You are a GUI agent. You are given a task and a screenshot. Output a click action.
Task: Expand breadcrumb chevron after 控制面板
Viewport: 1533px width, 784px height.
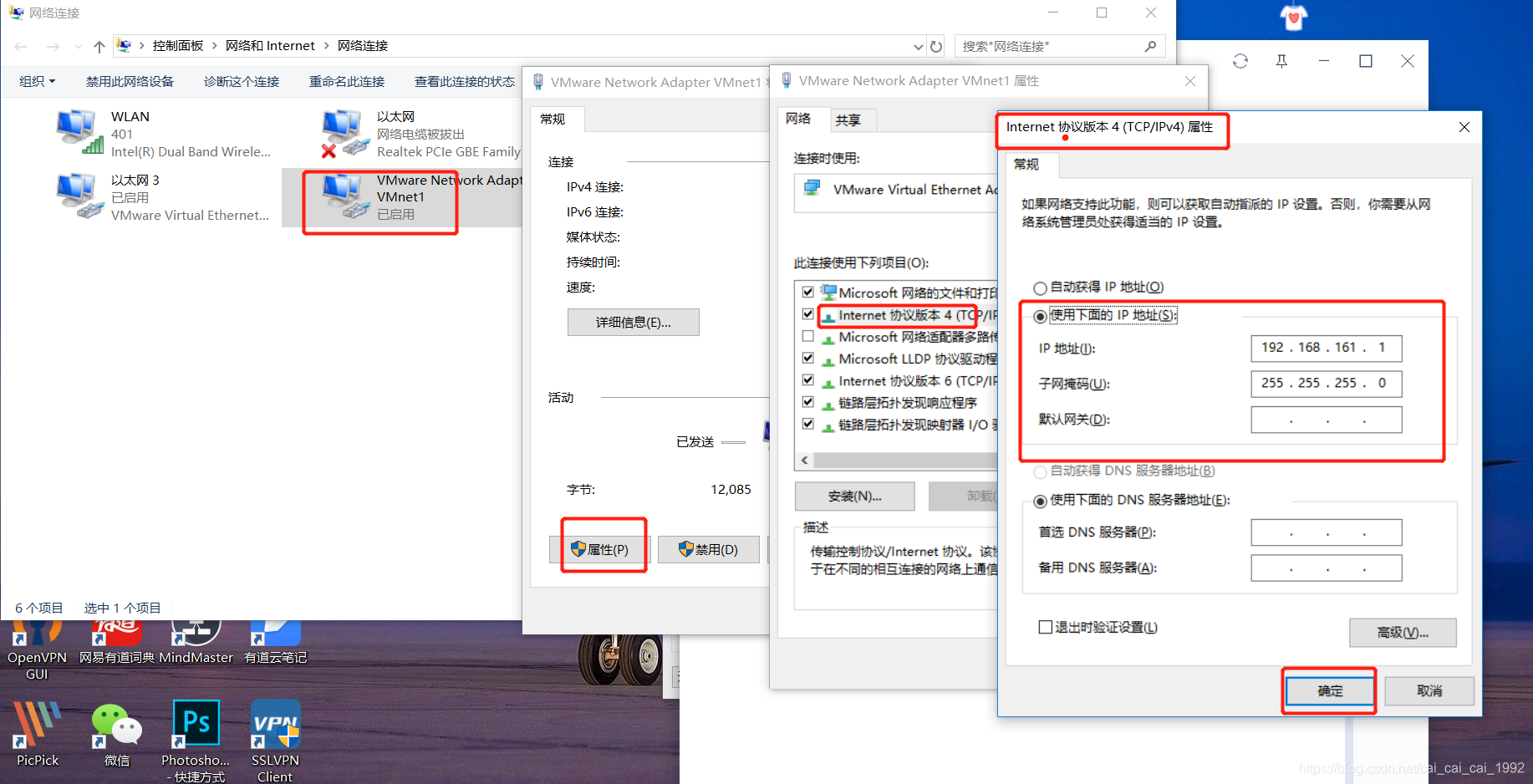214,46
